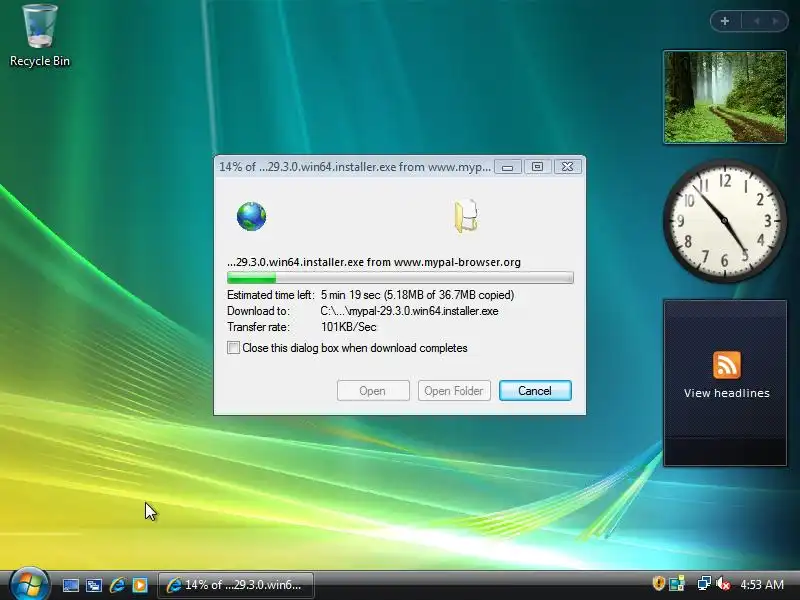
Task: Click the sidebar add gadget plus button
Action: 724,21
